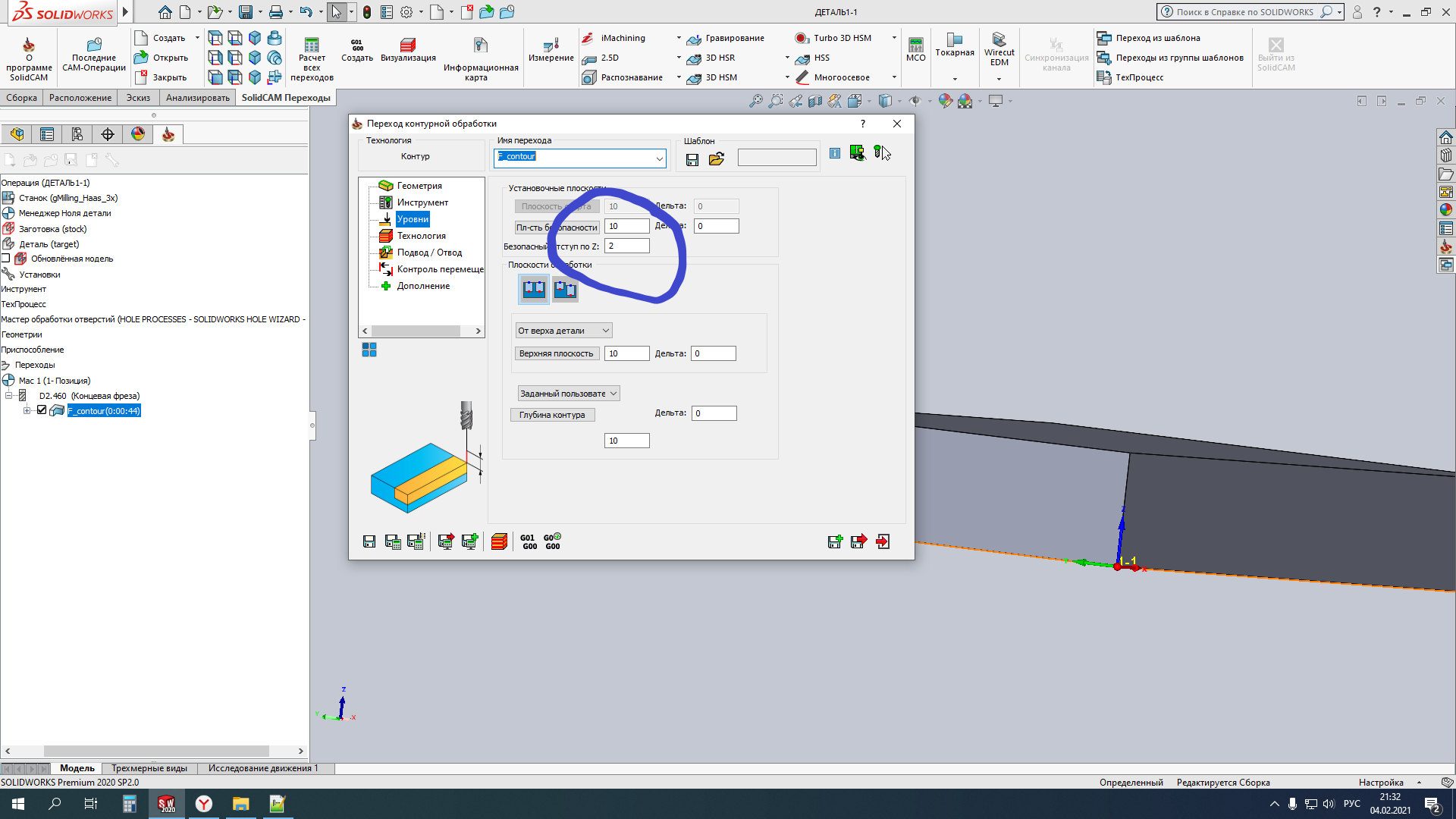This screenshot has width=1456, height=819.
Task: Click the Exit icon at dialog bottom right
Action: [883, 541]
